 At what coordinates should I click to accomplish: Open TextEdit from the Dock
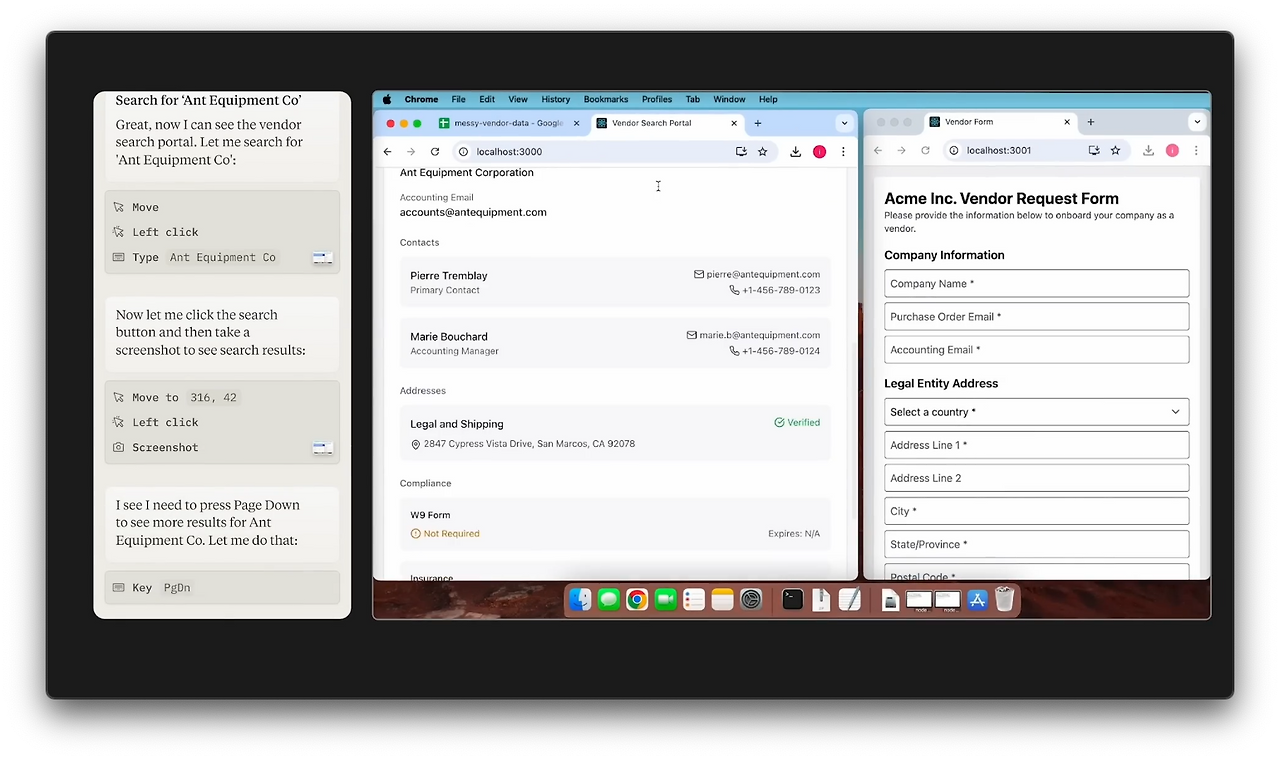pyautogui.click(x=849, y=600)
